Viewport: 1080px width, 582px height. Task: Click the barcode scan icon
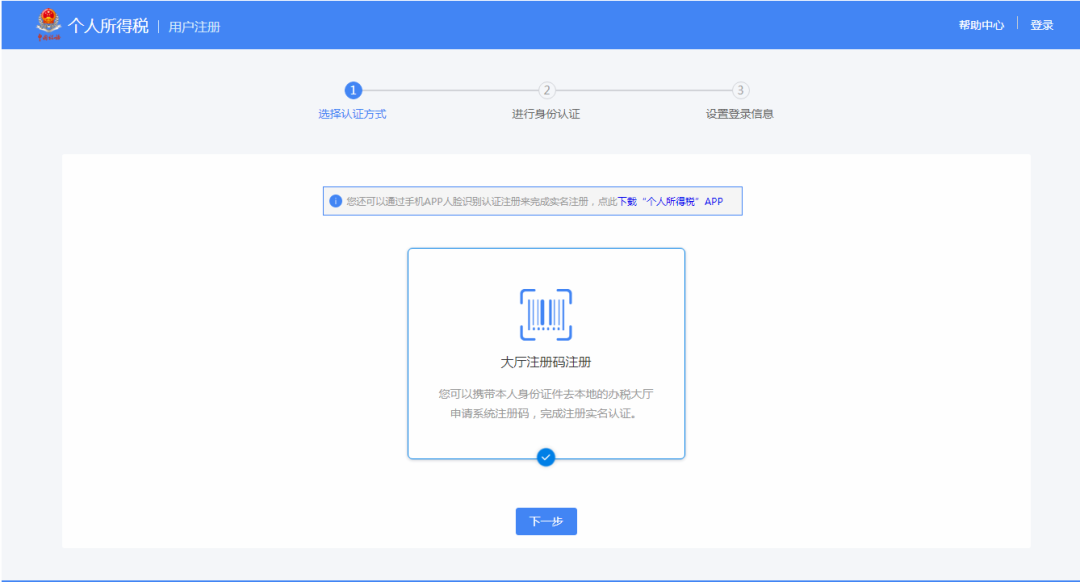pos(546,314)
